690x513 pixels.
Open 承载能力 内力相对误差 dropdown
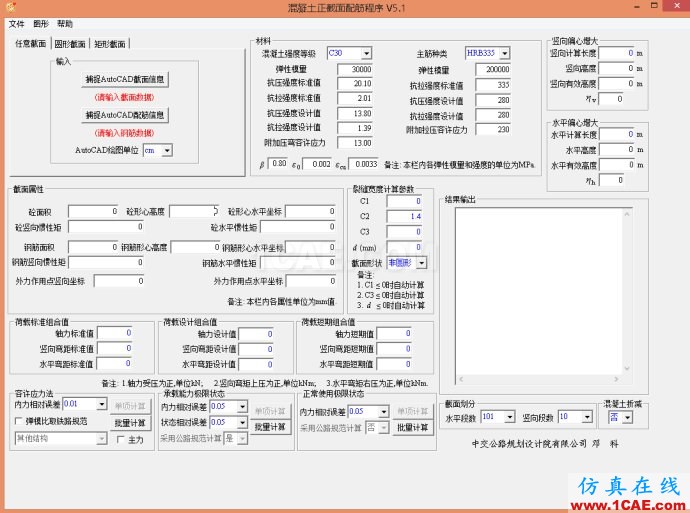click(242, 407)
